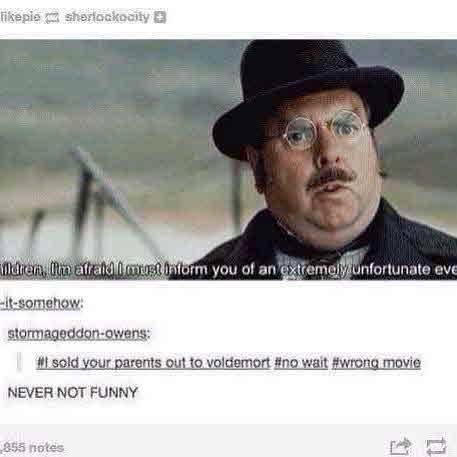Viewport: 457px width, 457px height.
Task: View the 855 notes count
Action: click(32, 447)
